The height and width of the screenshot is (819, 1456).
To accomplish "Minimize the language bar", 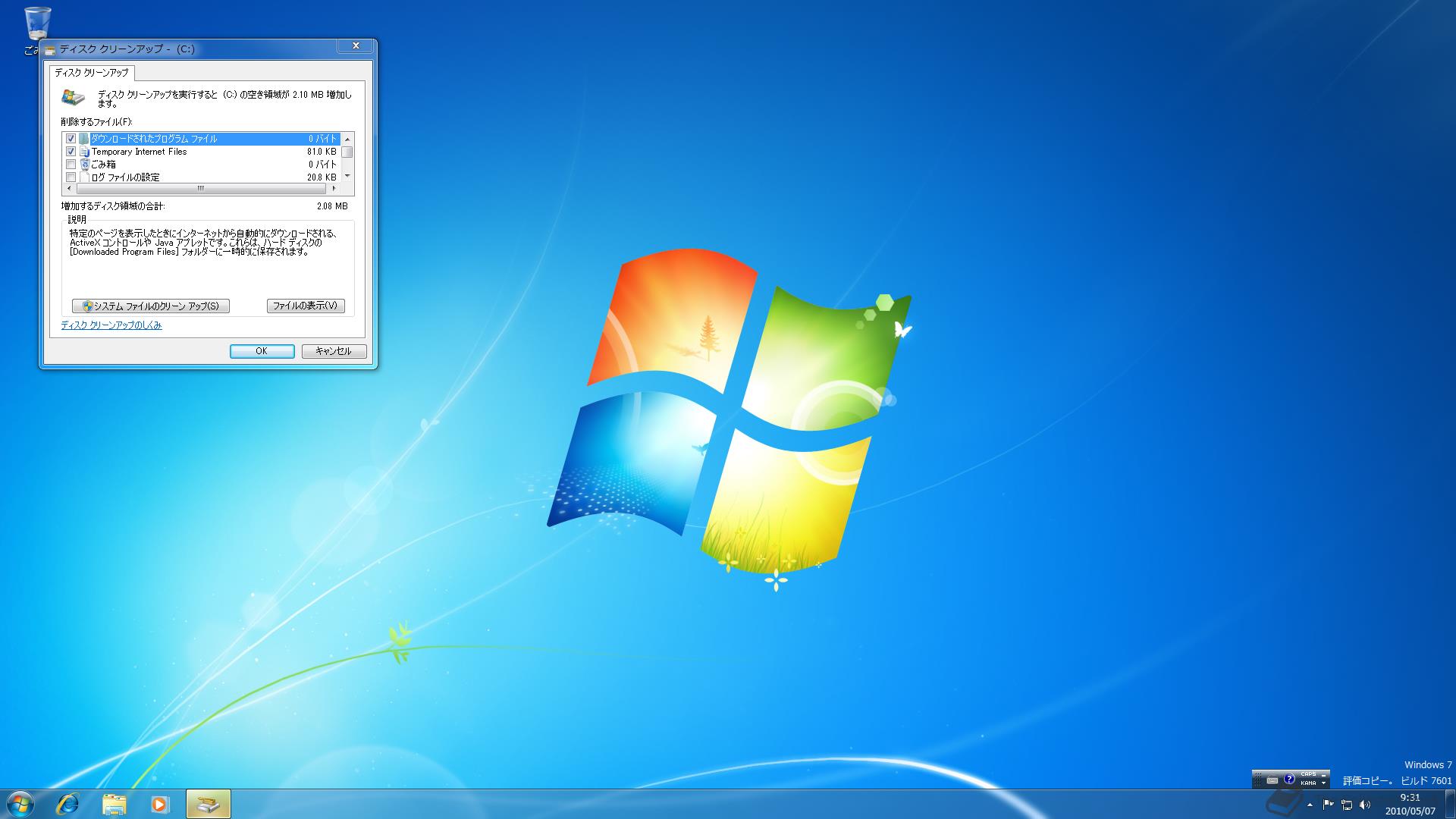I will [x=1324, y=774].
